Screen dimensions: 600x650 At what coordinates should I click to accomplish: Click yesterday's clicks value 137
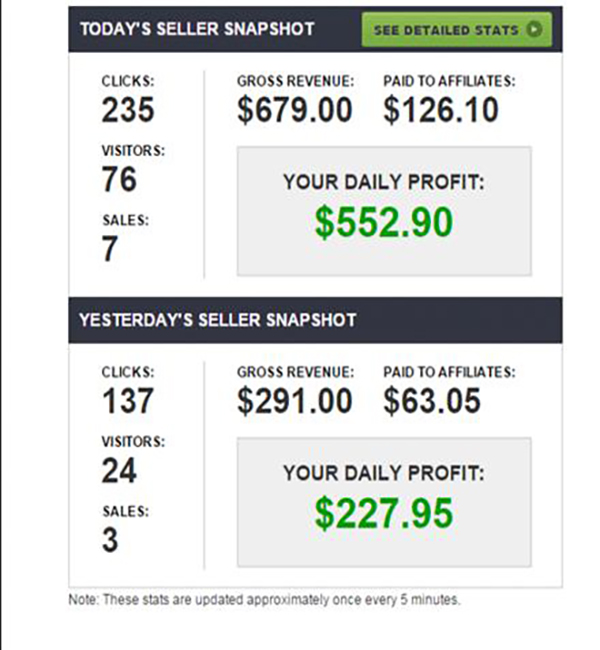point(127,401)
